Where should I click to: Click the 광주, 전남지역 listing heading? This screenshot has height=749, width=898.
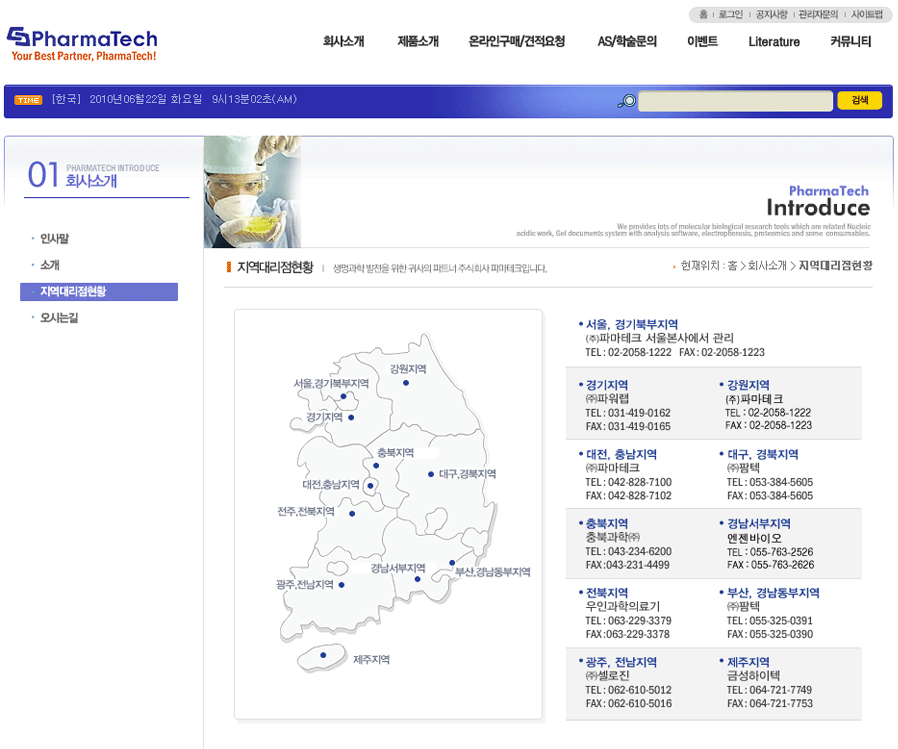pos(621,662)
